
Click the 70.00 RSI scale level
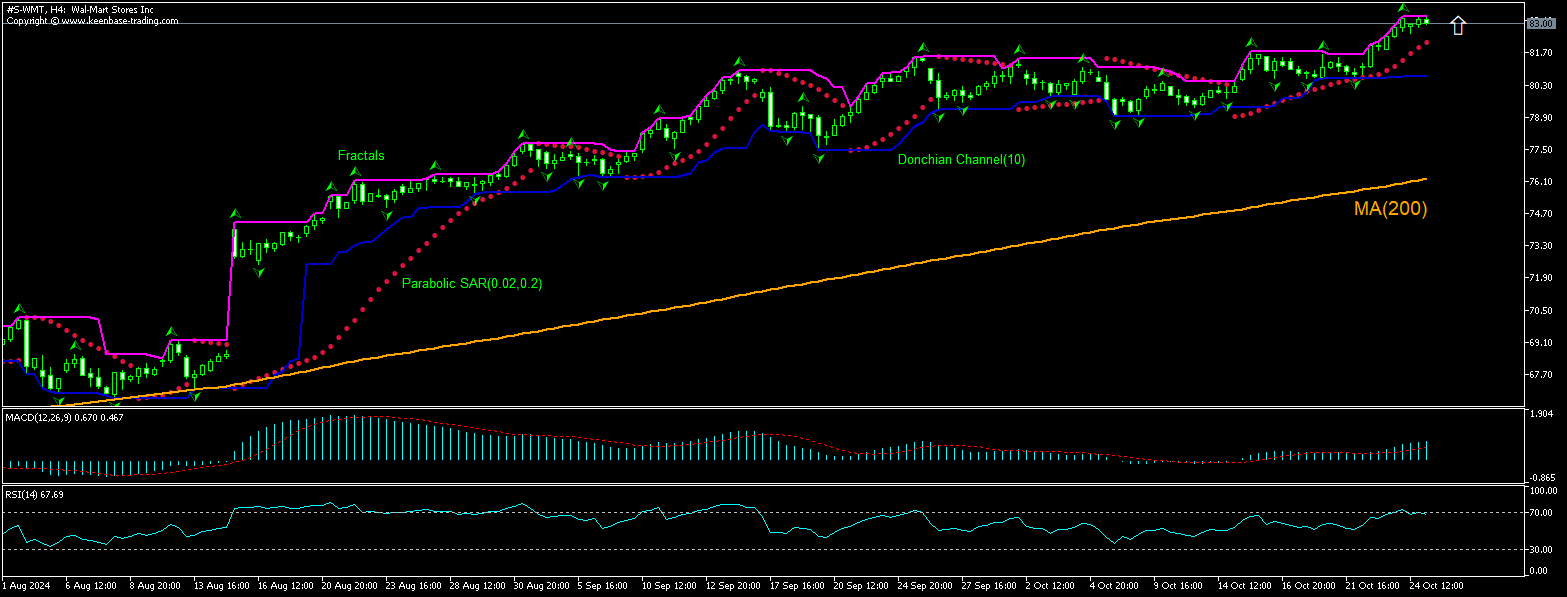(x=1539, y=512)
